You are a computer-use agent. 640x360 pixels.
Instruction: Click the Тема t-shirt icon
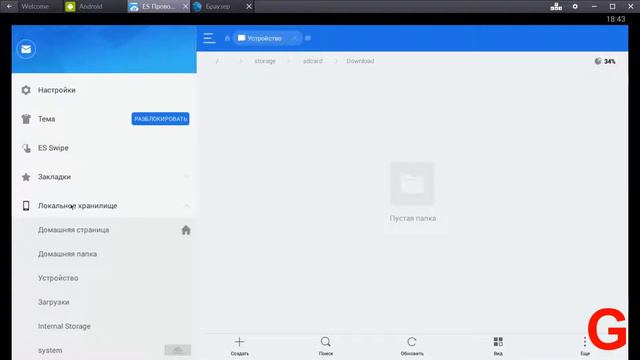[26, 119]
